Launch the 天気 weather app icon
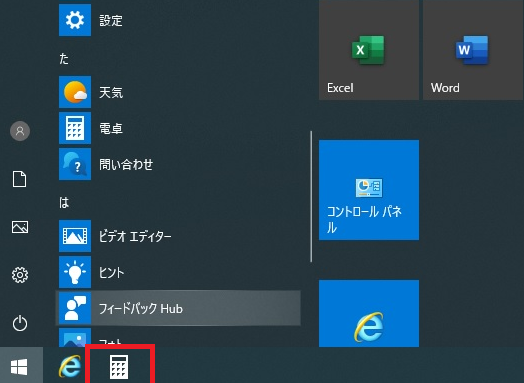 click(x=75, y=92)
